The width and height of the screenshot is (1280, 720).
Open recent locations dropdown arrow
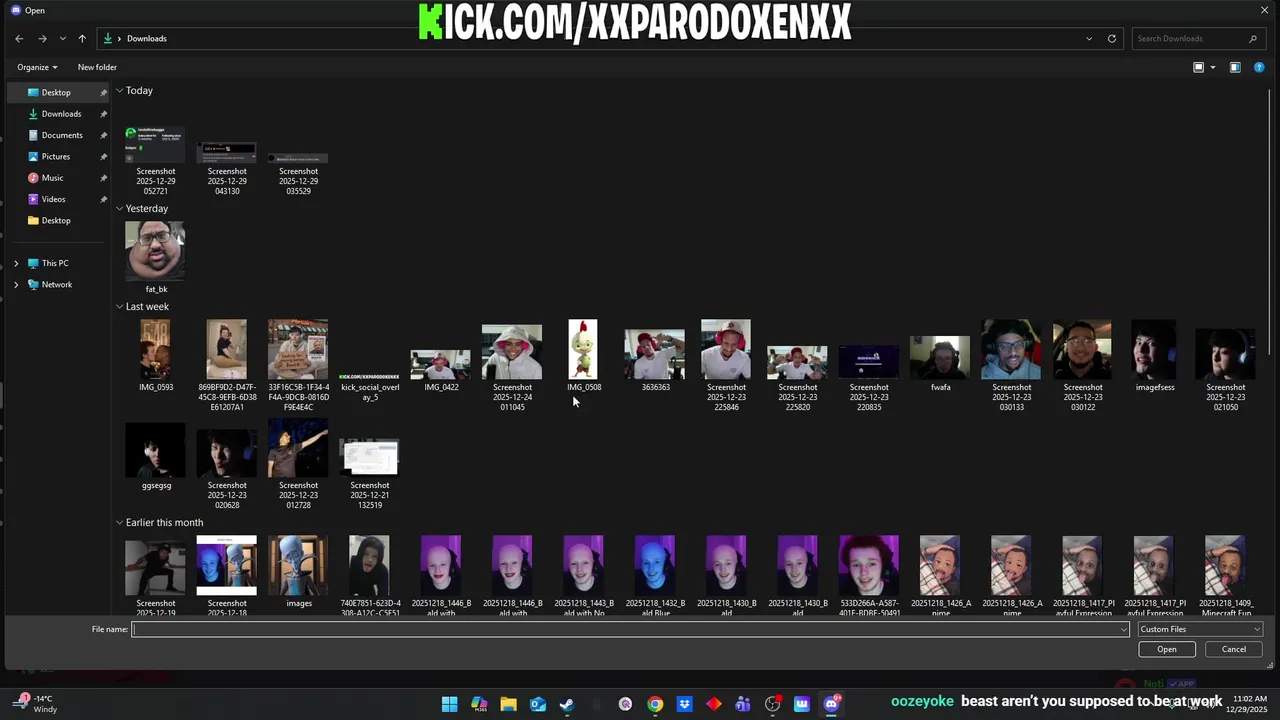point(62,38)
